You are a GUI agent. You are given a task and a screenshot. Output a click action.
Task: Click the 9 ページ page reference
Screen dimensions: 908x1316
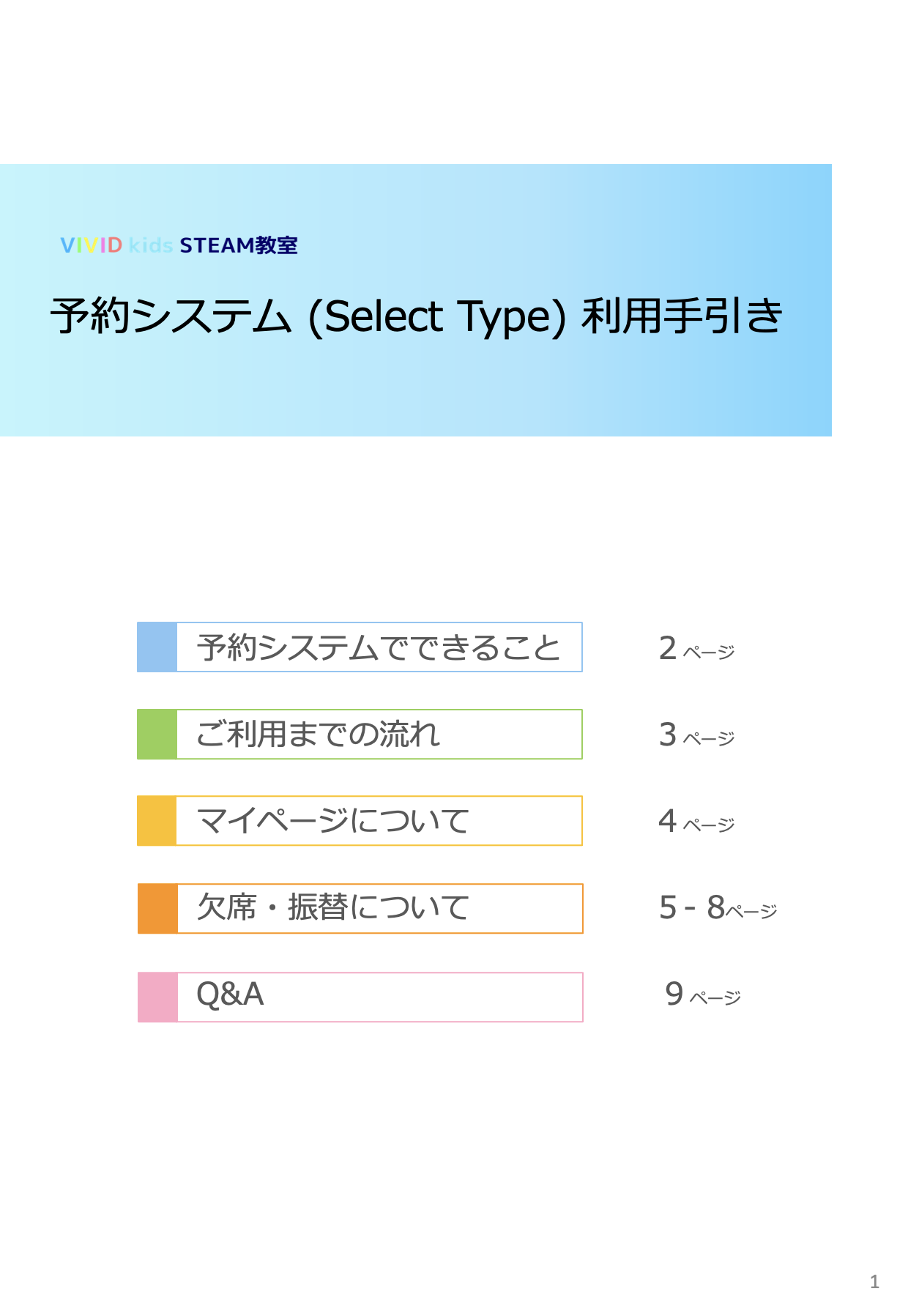(703, 995)
